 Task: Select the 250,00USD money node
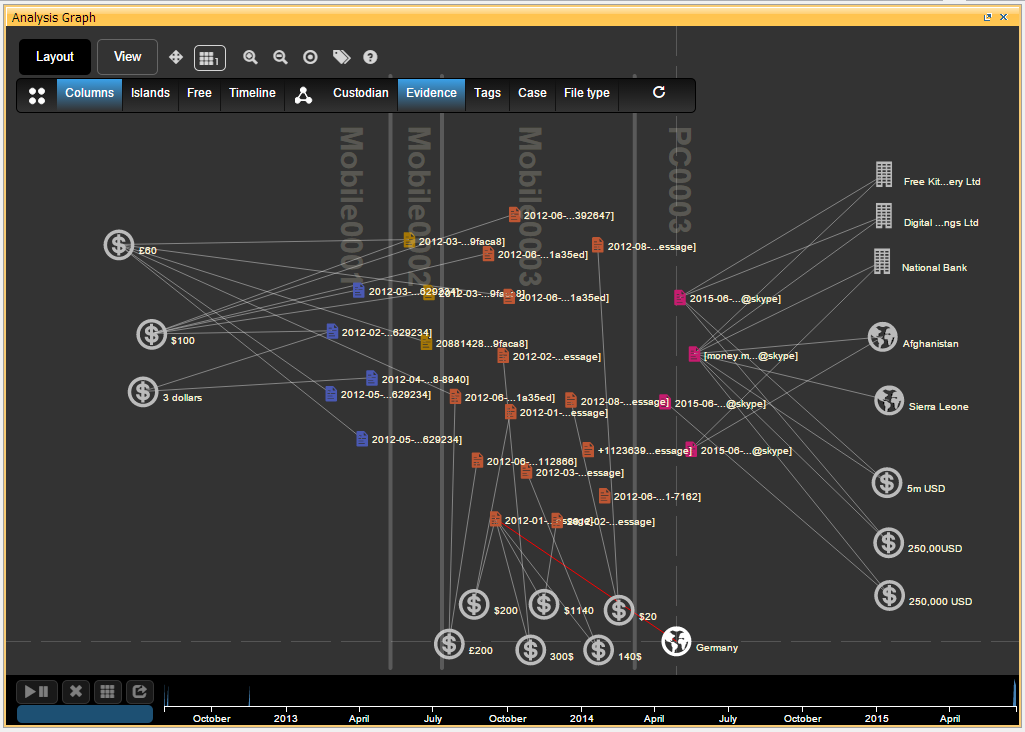pos(888,543)
